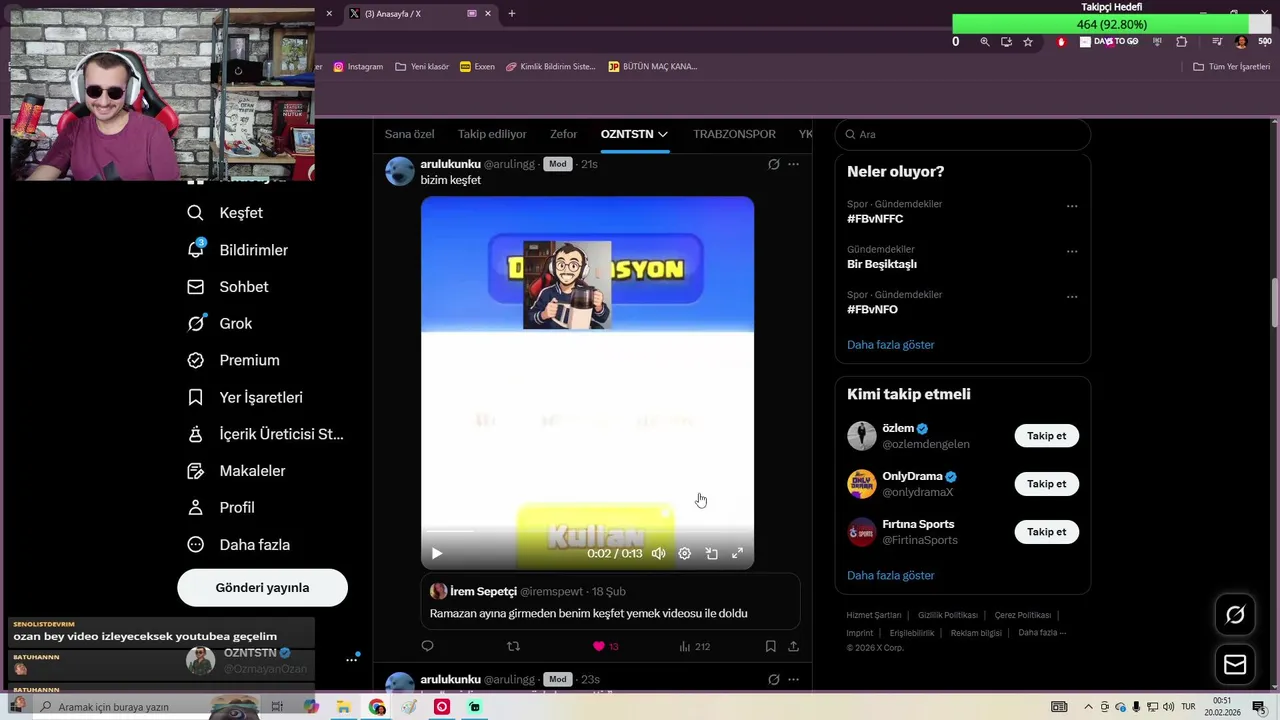Open Exxen bookmark in bookmarks bar
Image resolution: width=1280 pixels, height=720 pixels.
point(477,67)
